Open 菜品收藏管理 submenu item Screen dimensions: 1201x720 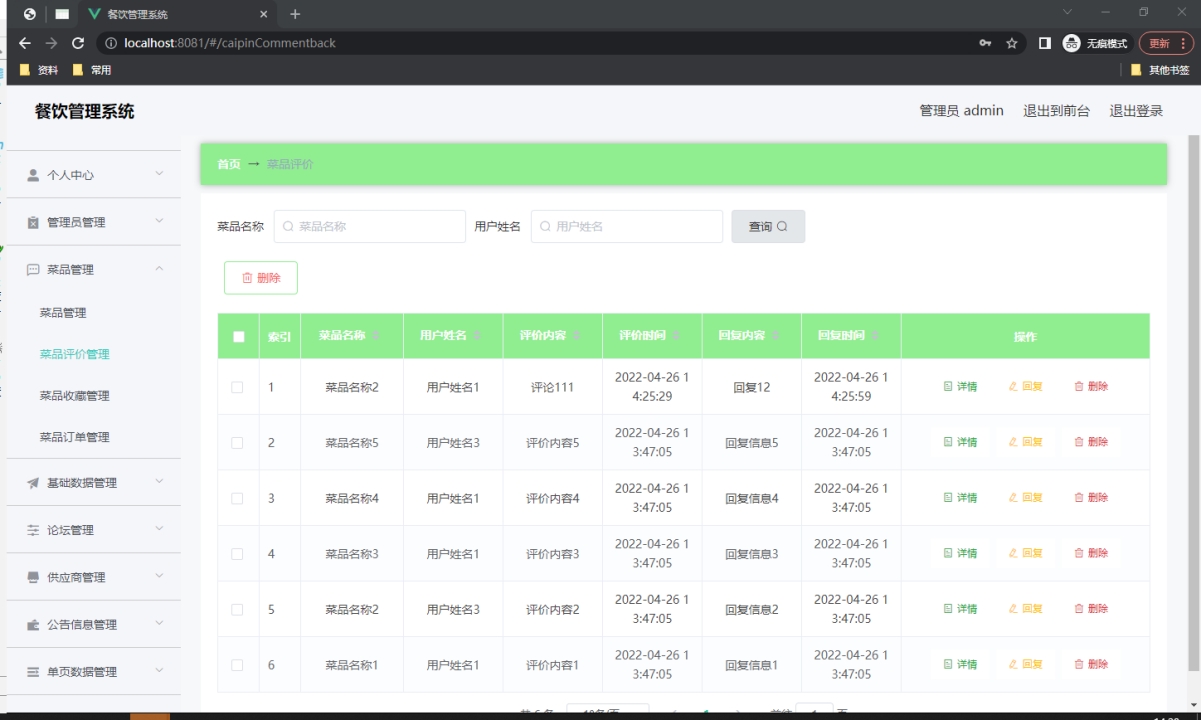pos(75,396)
